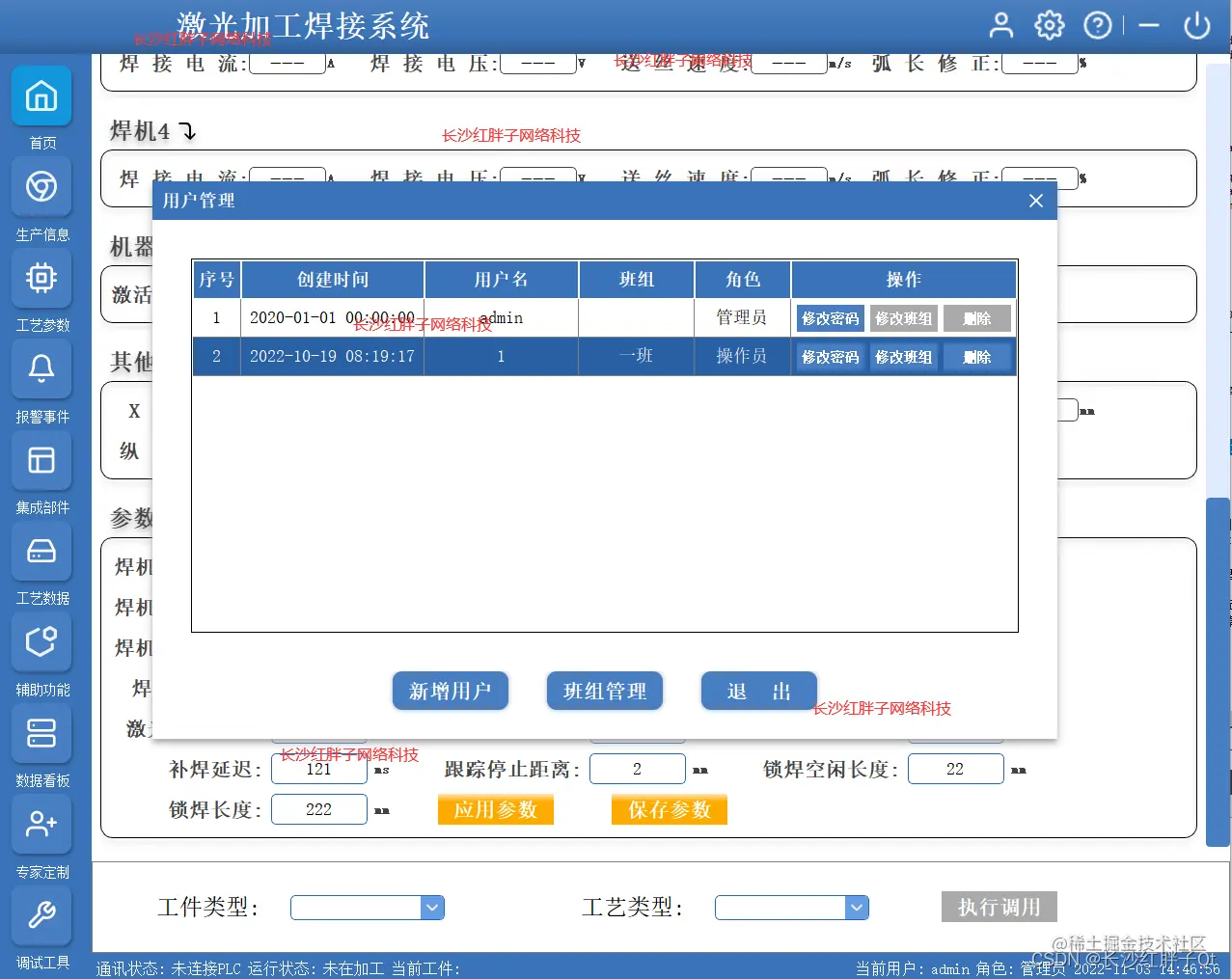
Task: Click the 执行调用 execute call button
Action: [999, 907]
